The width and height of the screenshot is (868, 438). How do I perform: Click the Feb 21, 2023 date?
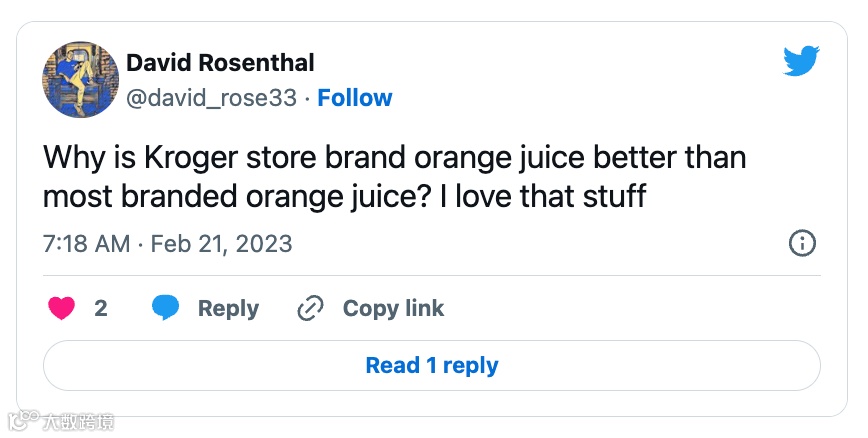click(x=222, y=243)
